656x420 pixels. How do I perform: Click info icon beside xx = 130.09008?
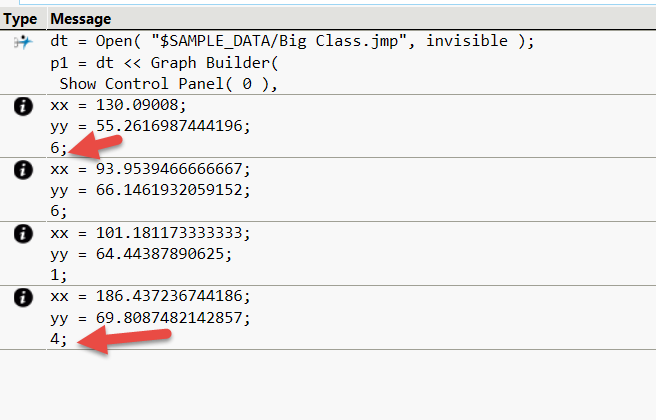coord(21,106)
